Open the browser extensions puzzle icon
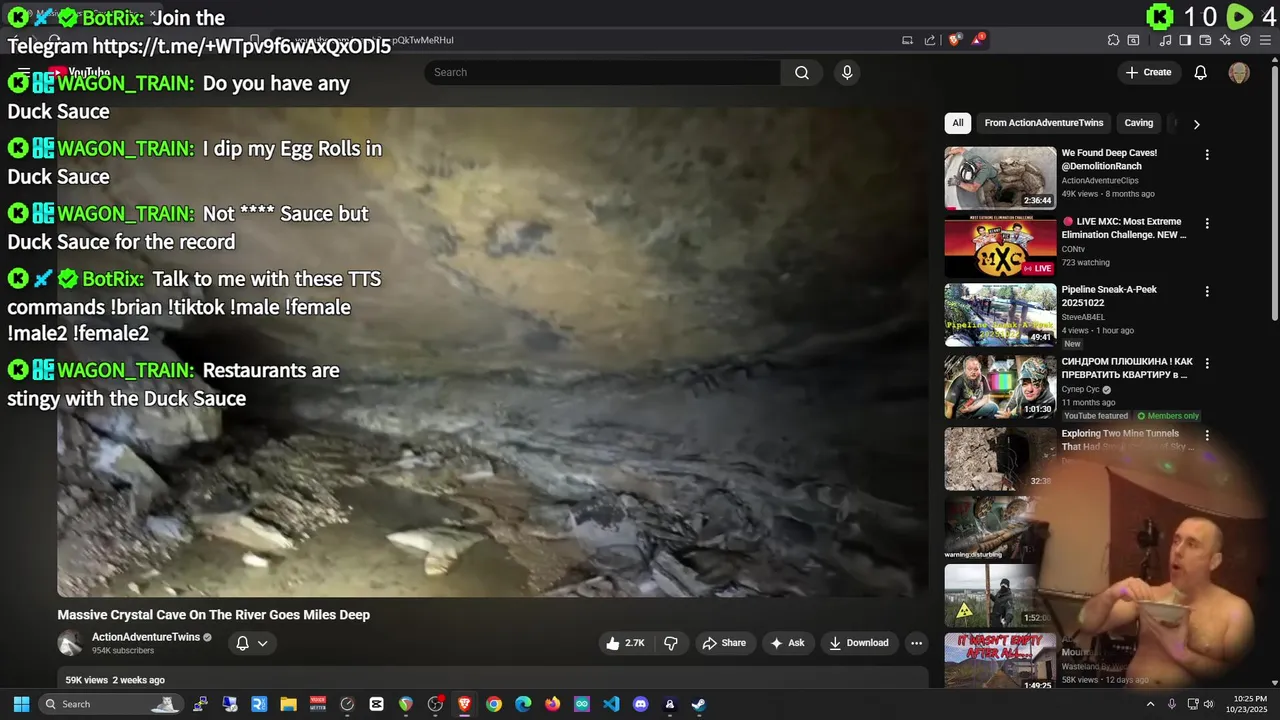The image size is (1280, 720). 1113,40
